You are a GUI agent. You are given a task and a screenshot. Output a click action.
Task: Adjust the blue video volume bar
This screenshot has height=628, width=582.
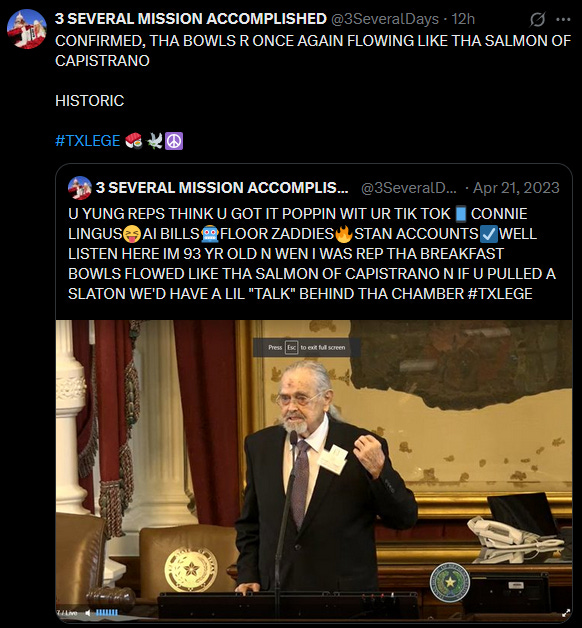(x=107, y=612)
